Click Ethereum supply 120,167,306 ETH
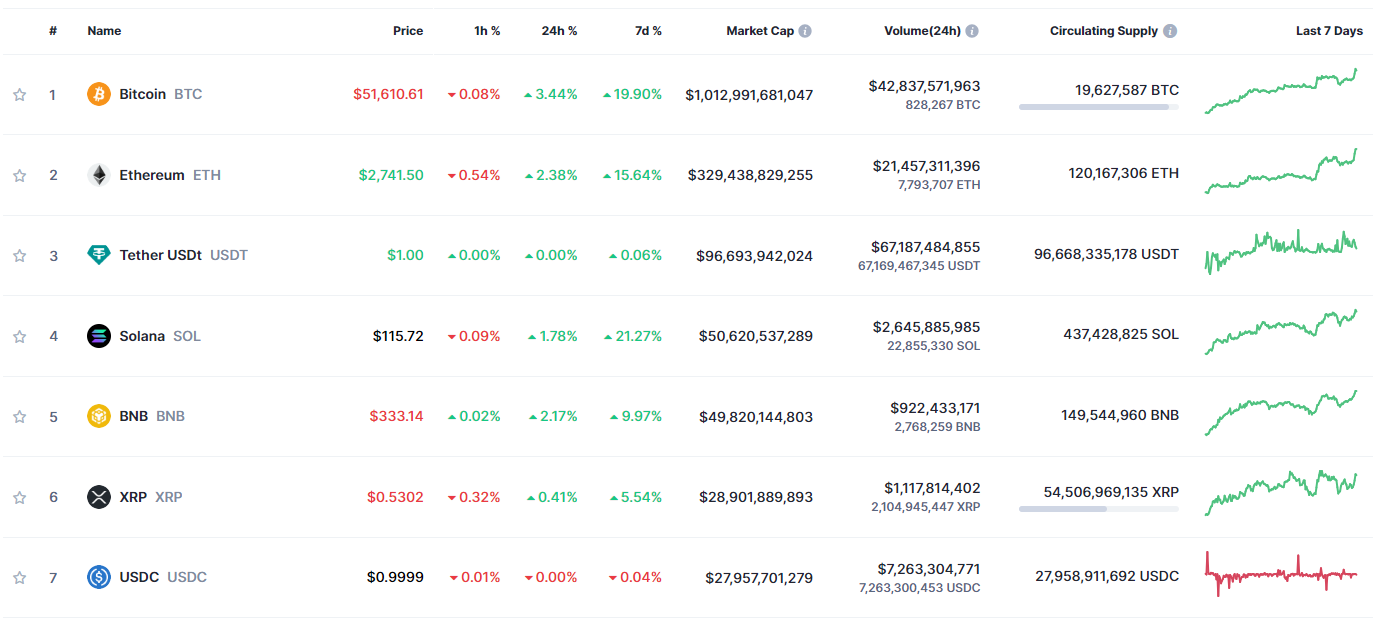 1123,173
